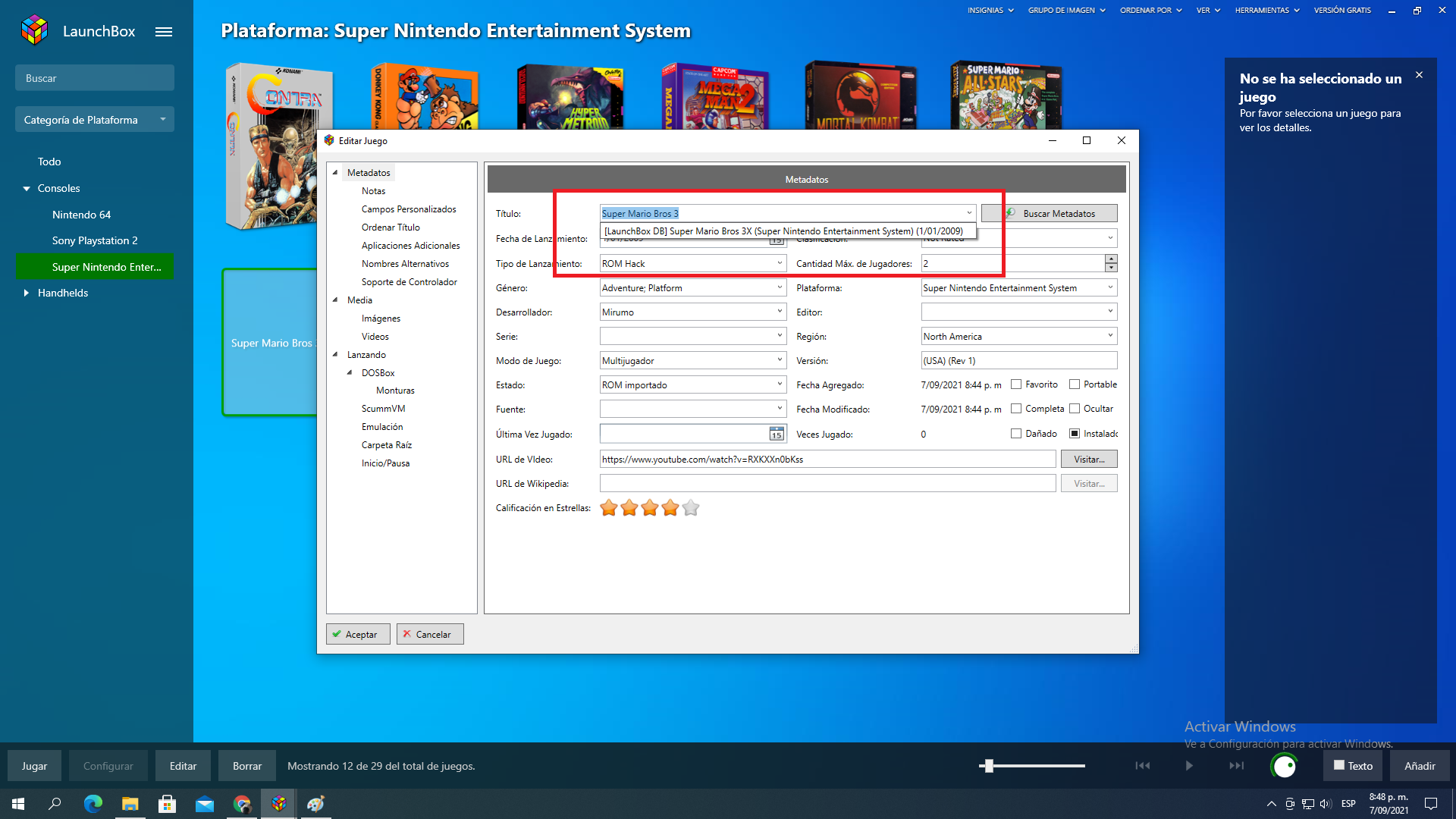The image size is (1456, 819).
Task: Open the calendar picker for Última Vez Jugado
Action: click(776, 434)
